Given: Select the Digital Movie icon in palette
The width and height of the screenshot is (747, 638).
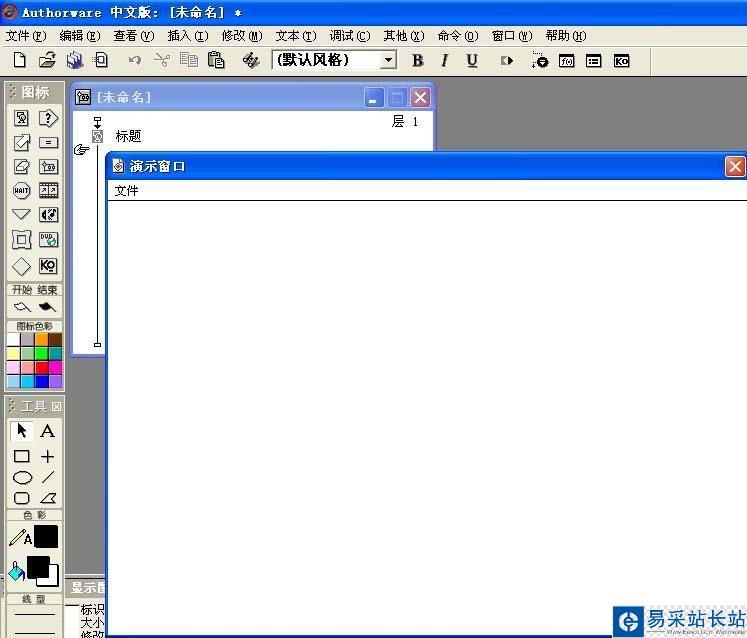Looking at the screenshot, I should click(x=48, y=190).
